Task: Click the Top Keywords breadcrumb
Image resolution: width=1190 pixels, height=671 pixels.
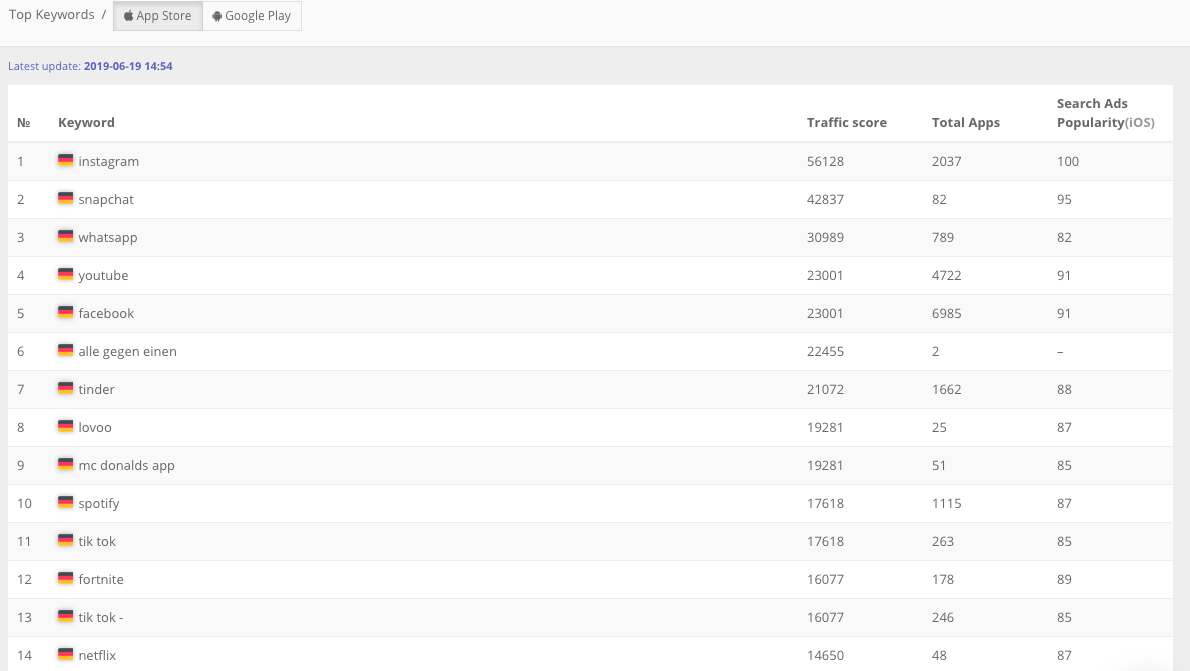Action: (x=52, y=14)
